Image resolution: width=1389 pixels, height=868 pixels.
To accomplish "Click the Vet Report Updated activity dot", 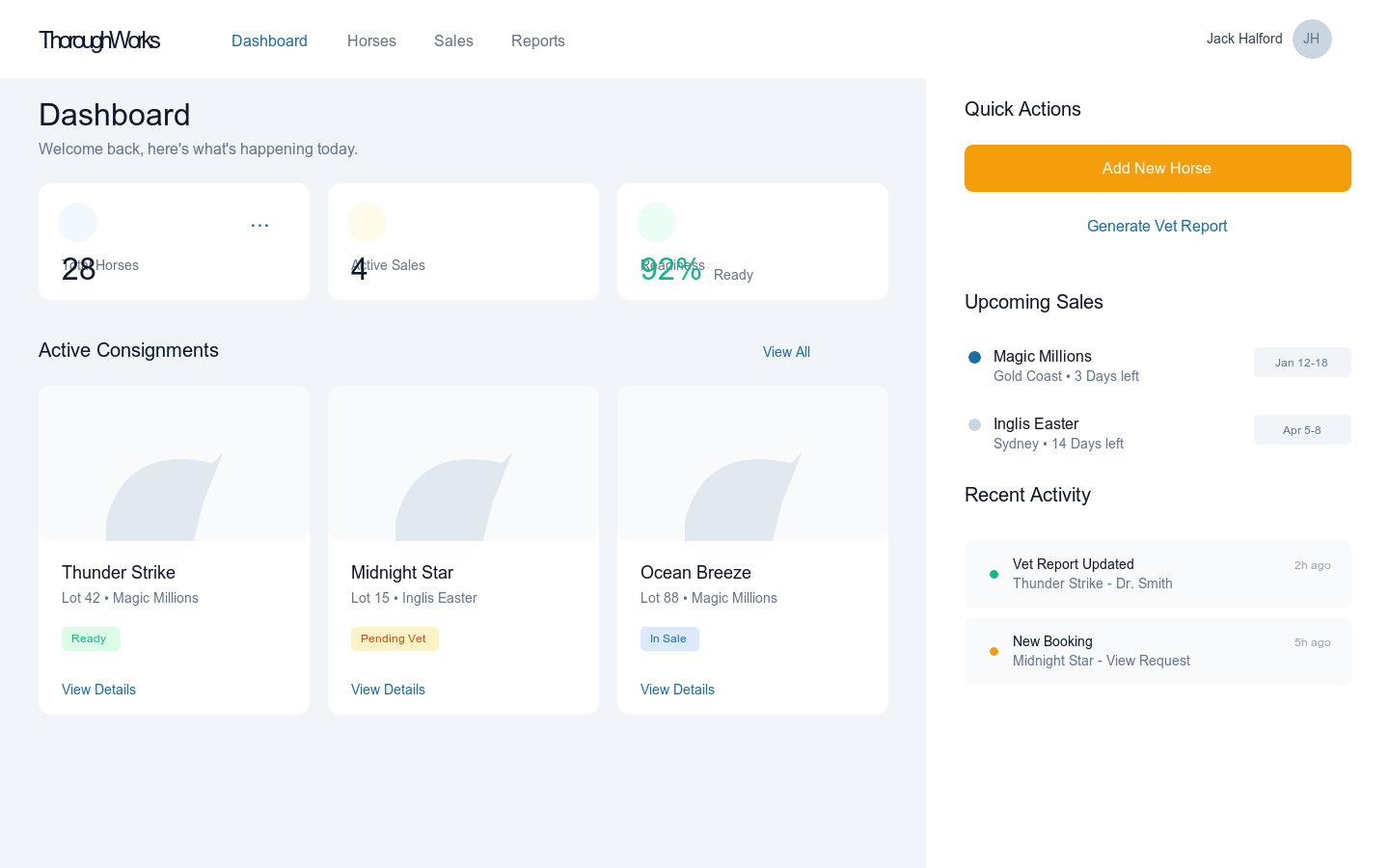I will (994, 574).
